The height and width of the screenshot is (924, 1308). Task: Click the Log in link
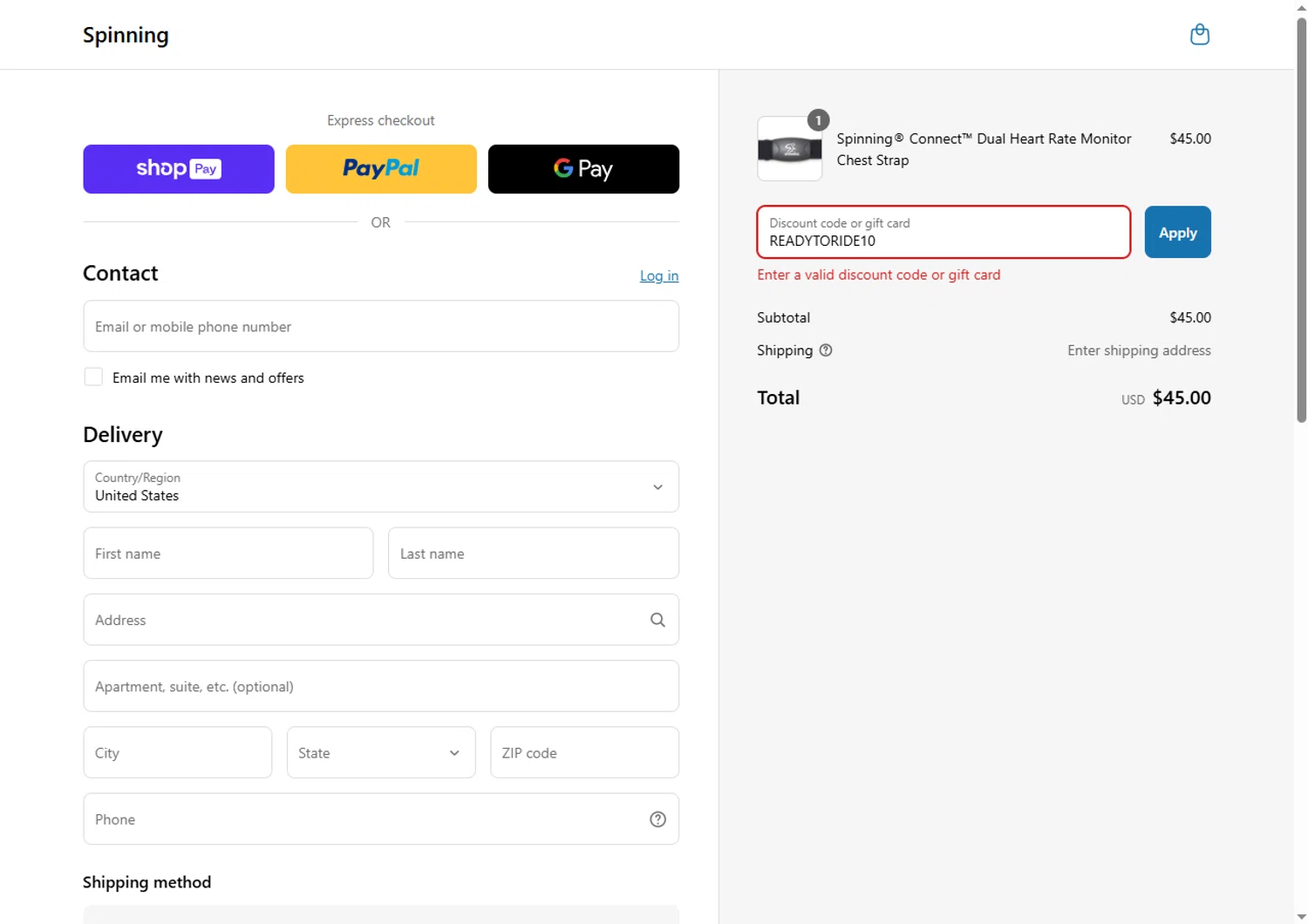point(658,275)
